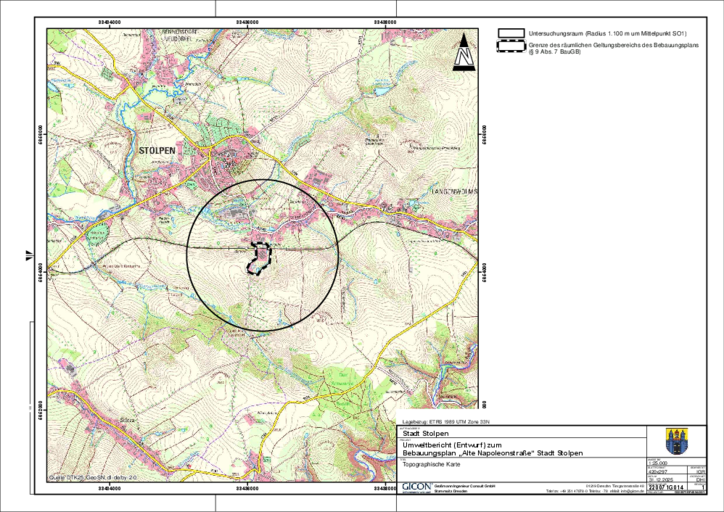The image size is (724, 512).
Task: Click grid label '33454000' along the top map edge
Action: point(109,21)
